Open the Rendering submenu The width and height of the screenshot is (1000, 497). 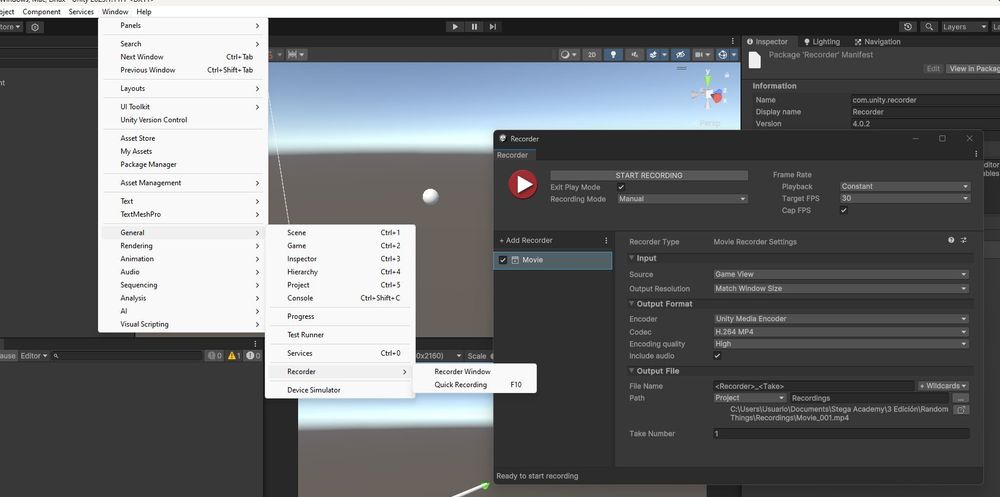tap(183, 246)
